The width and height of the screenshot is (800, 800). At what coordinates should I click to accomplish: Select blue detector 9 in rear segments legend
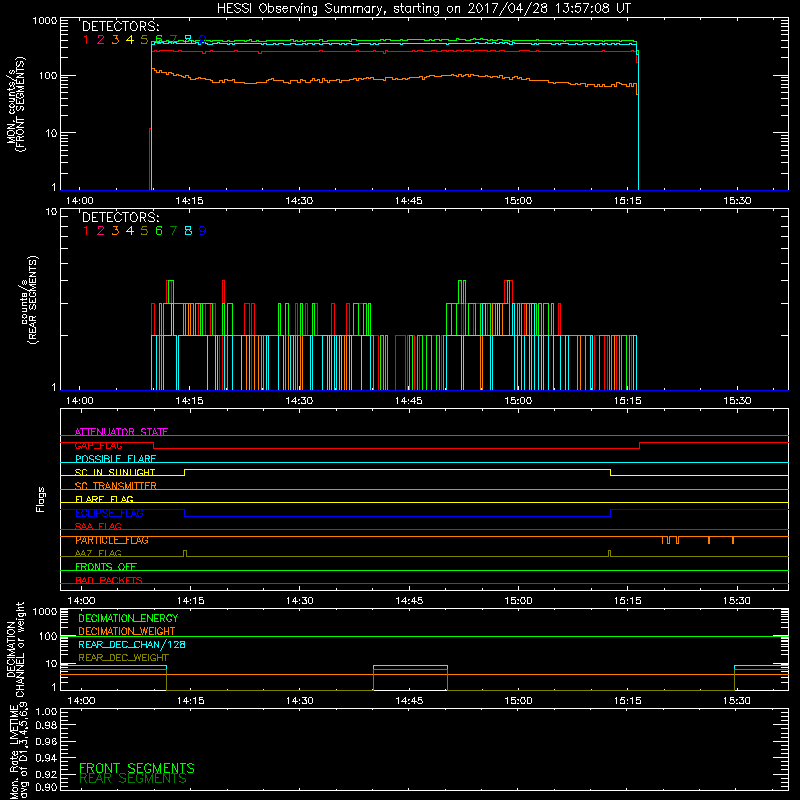point(203,231)
